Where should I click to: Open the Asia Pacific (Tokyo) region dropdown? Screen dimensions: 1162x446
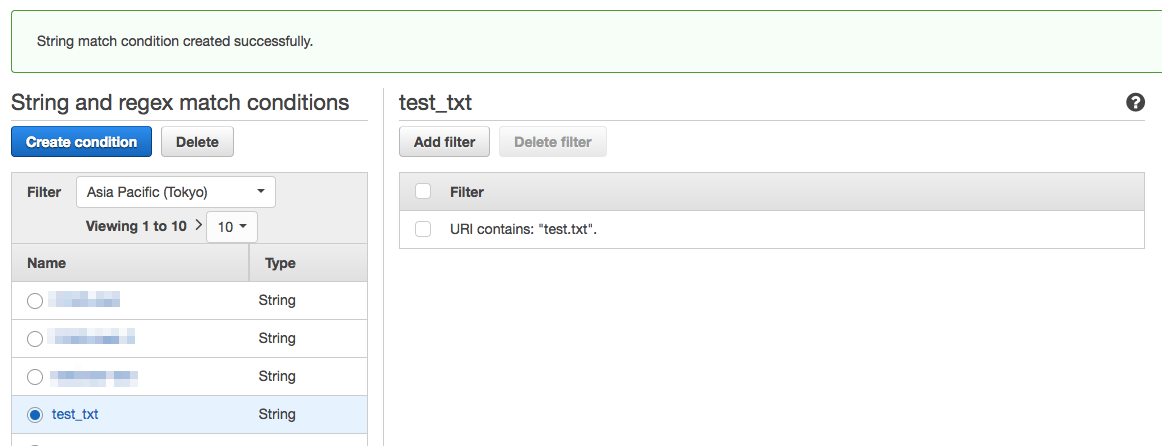click(176, 192)
